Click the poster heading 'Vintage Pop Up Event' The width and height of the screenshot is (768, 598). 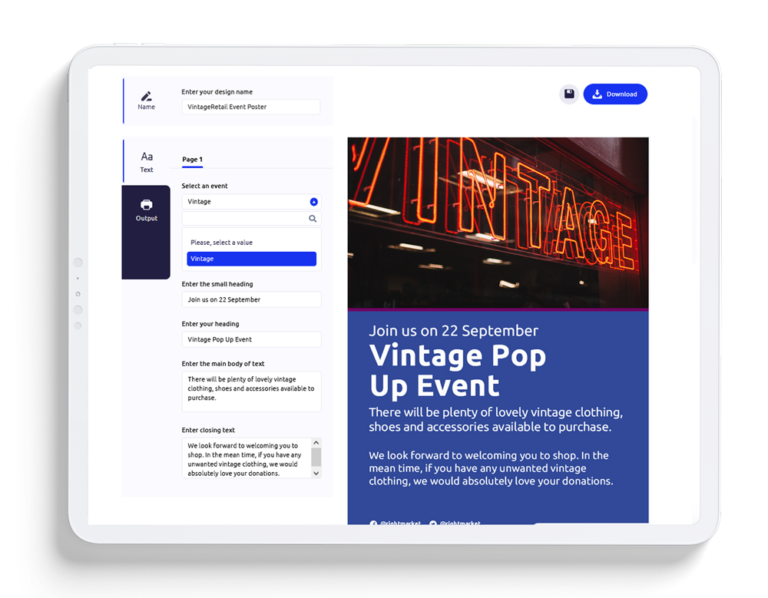pyautogui.click(x=458, y=370)
